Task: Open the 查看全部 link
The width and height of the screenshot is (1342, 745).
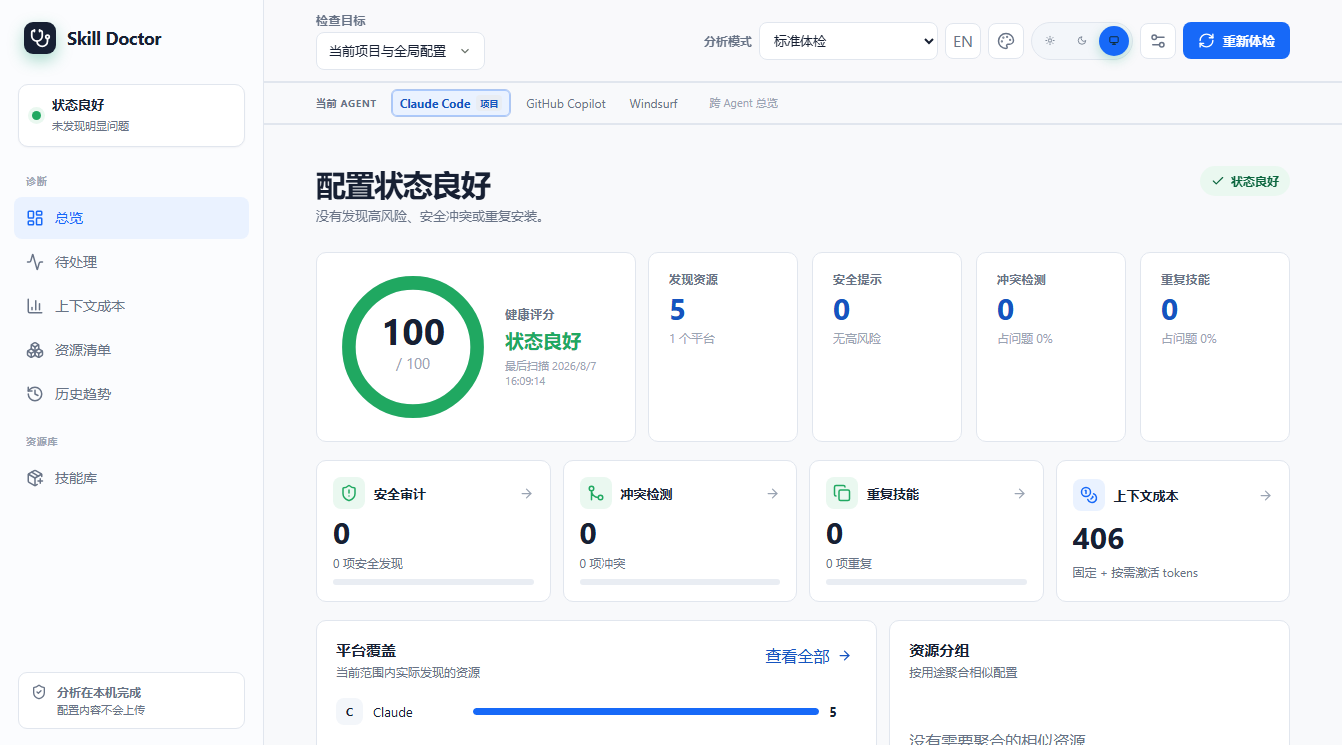Action: click(x=808, y=656)
